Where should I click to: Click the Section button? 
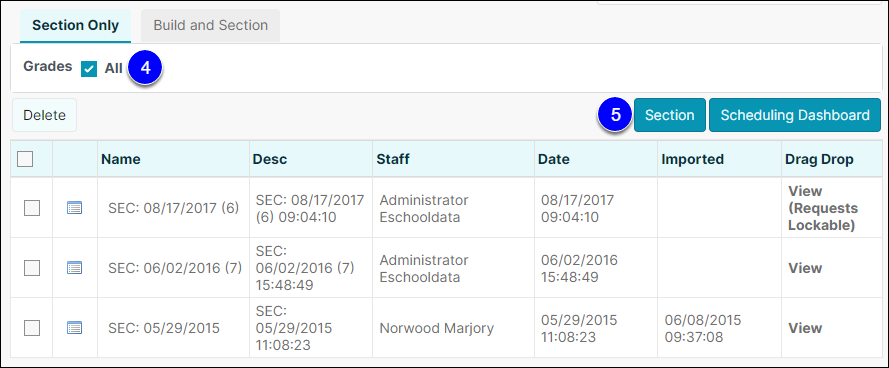[670, 115]
